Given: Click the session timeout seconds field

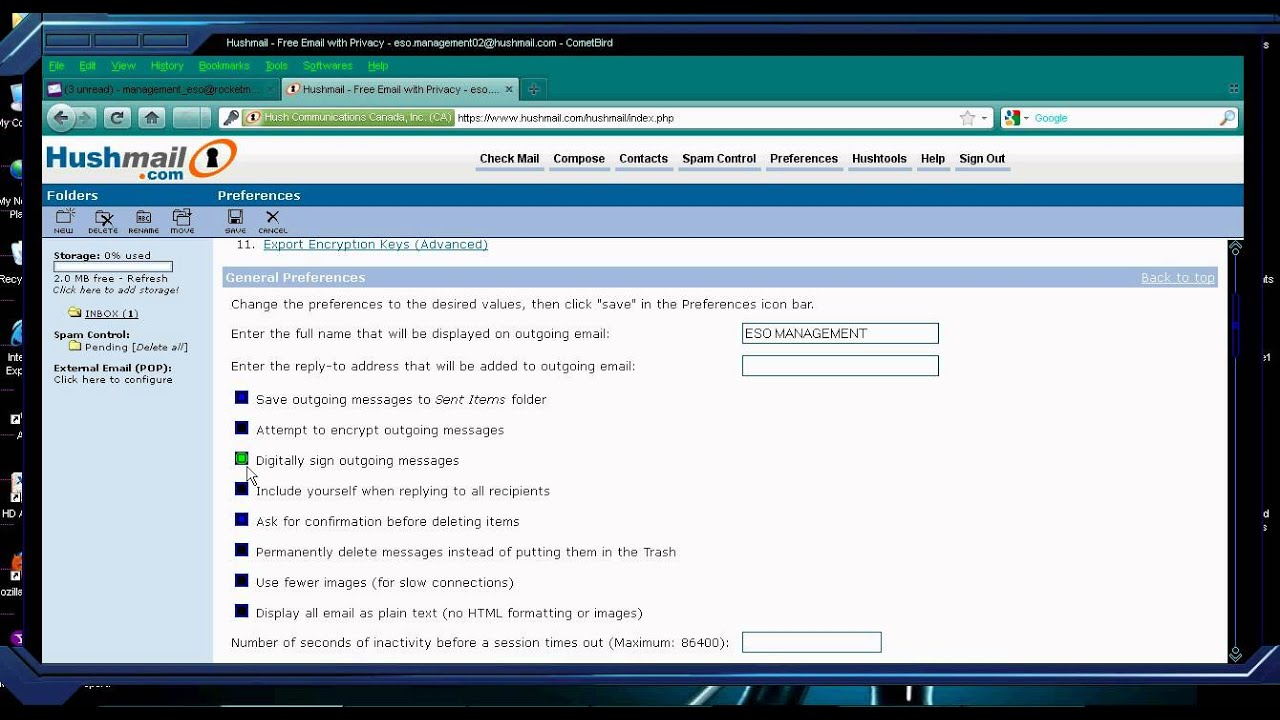Looking at the screenshot, I should coord(811,642).
